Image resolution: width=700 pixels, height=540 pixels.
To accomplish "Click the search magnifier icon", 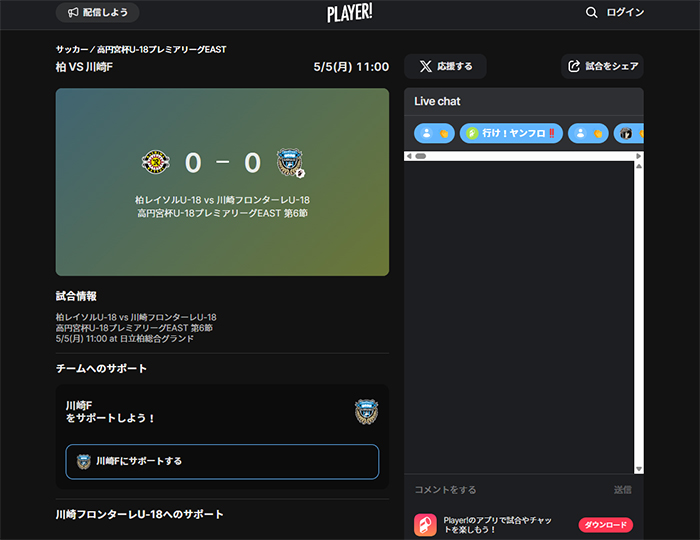I will [591, 12].
